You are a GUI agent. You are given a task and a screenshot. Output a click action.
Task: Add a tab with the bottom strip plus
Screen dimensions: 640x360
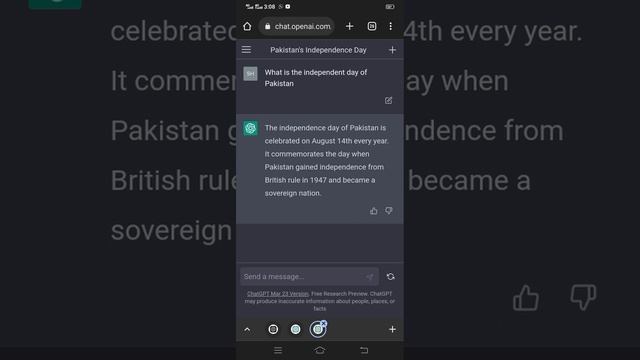[392, 329]
